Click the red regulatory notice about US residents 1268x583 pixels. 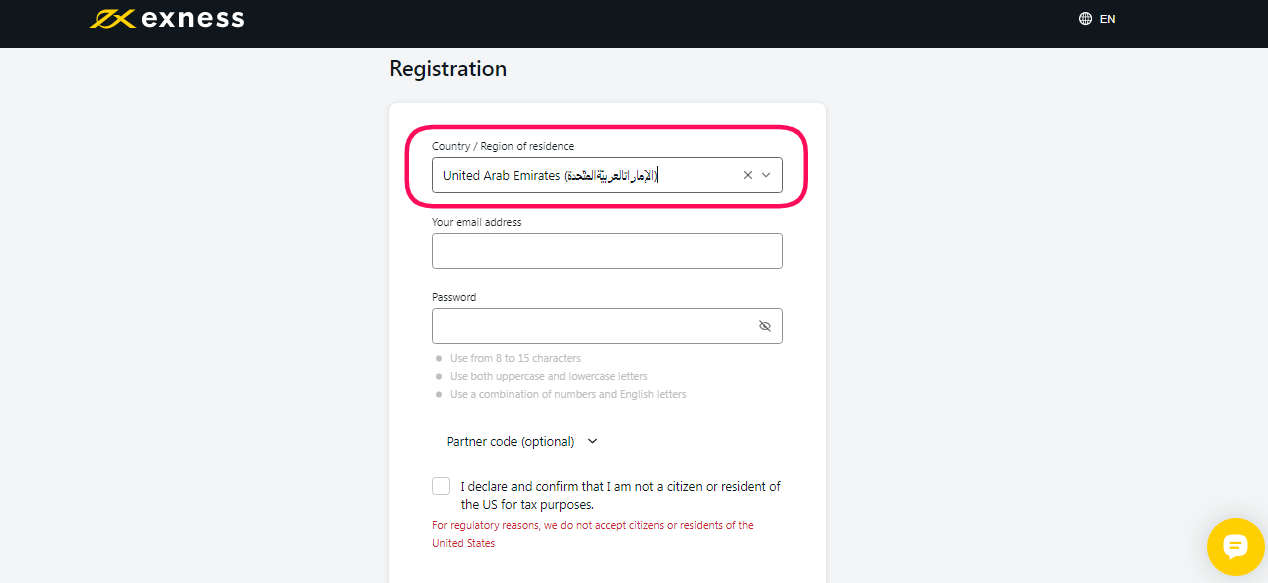[x=593, y=534]
